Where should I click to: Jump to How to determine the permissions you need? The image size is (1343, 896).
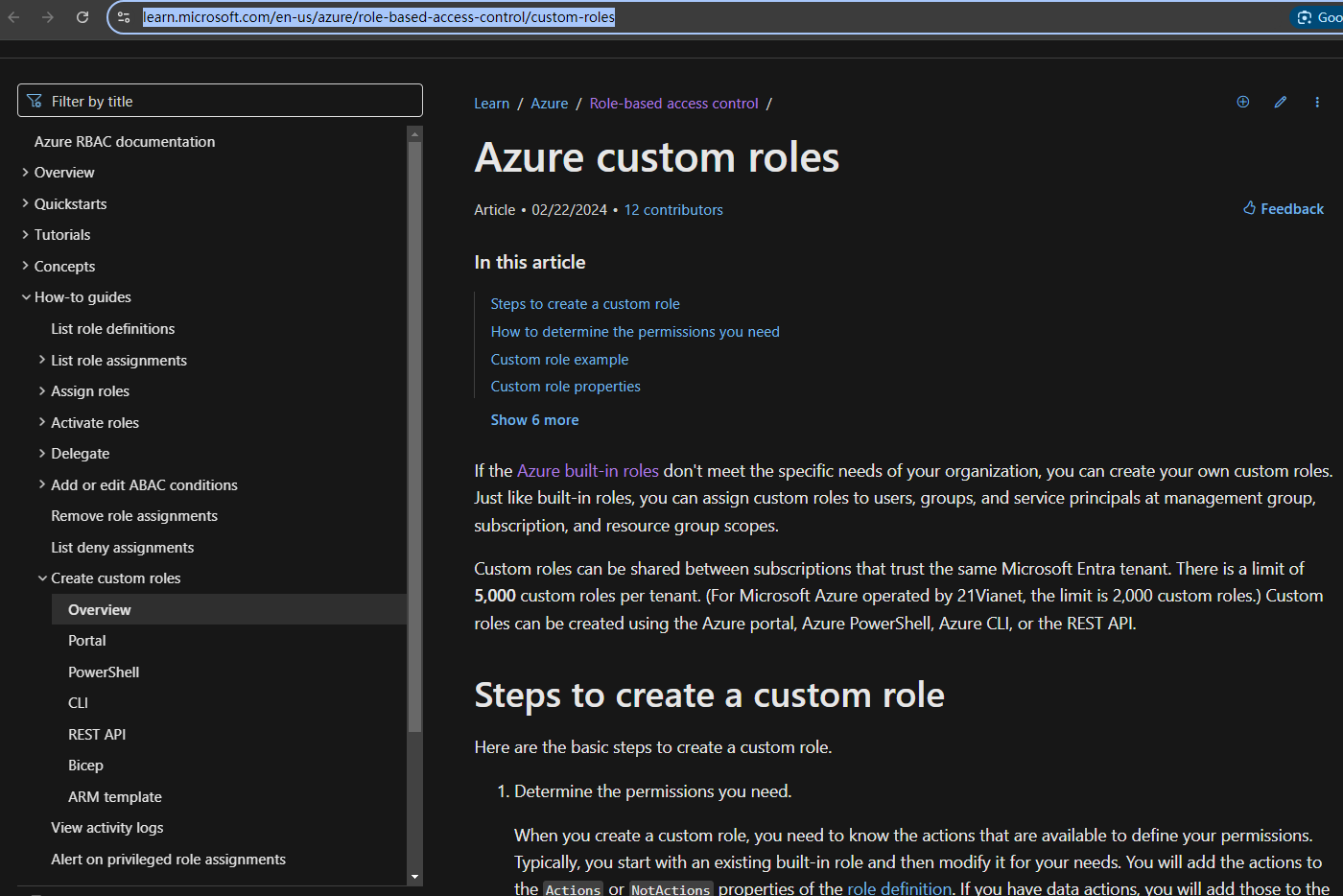point(635,331)
